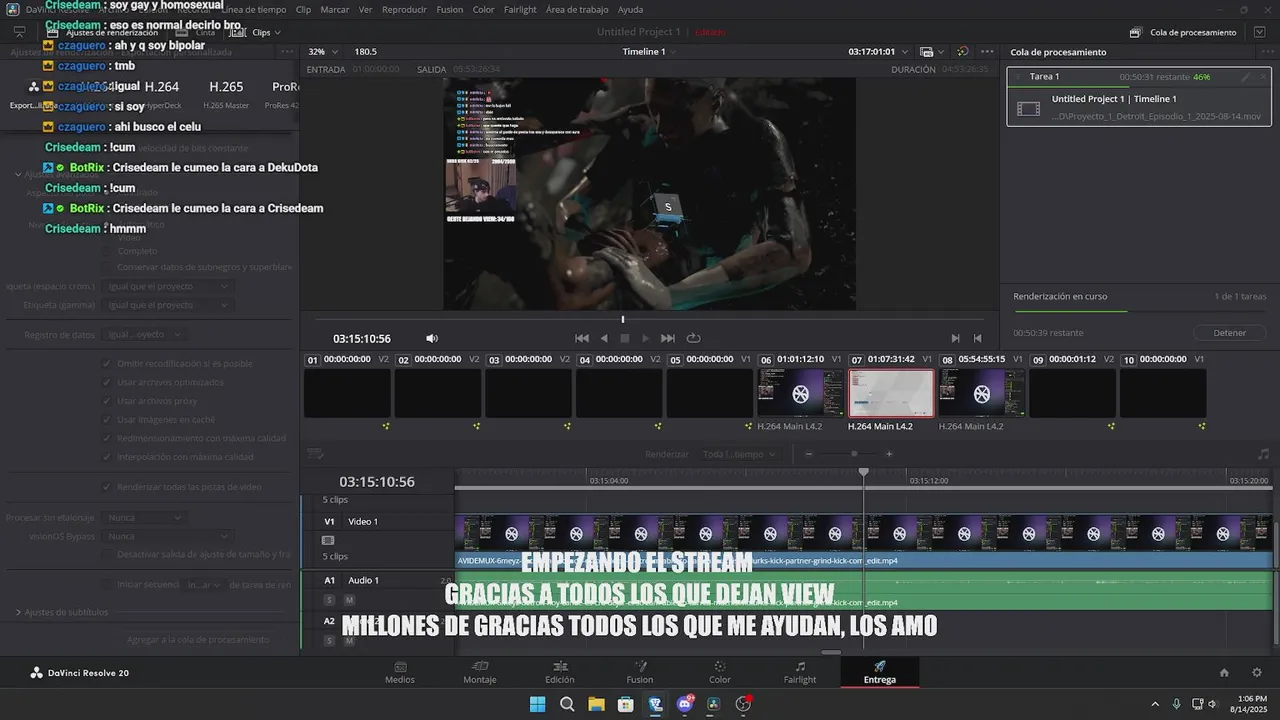Open the Área de trabajo menu

coord(577,9)
